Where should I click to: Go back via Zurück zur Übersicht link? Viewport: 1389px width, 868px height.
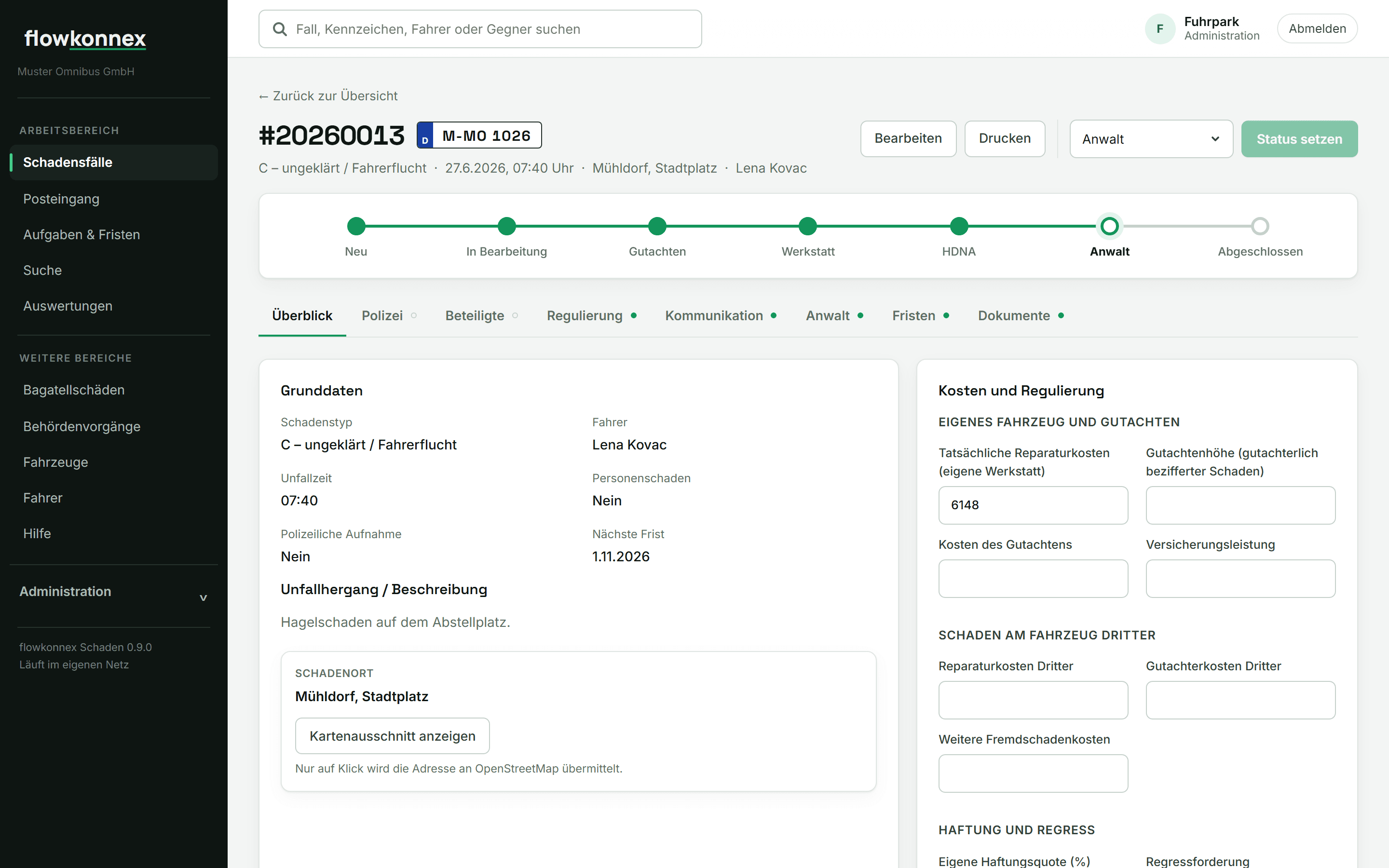(328, 96)
